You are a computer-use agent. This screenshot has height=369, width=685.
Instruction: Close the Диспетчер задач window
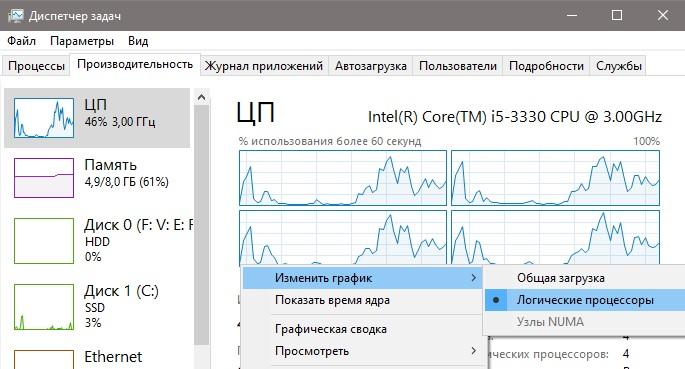click(x=663, y=16)
